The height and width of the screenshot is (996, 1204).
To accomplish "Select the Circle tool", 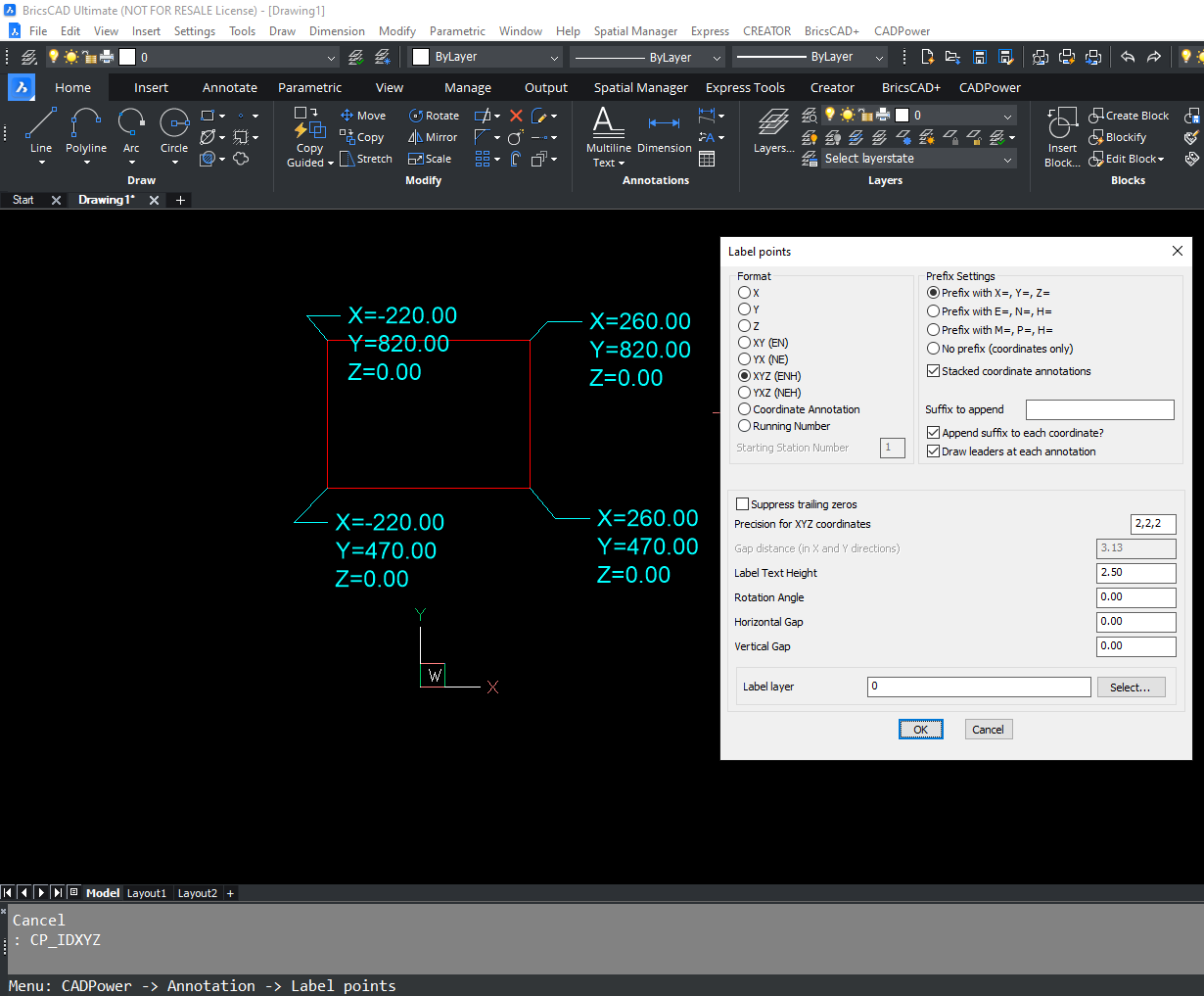I will click(x=174, y=133).
